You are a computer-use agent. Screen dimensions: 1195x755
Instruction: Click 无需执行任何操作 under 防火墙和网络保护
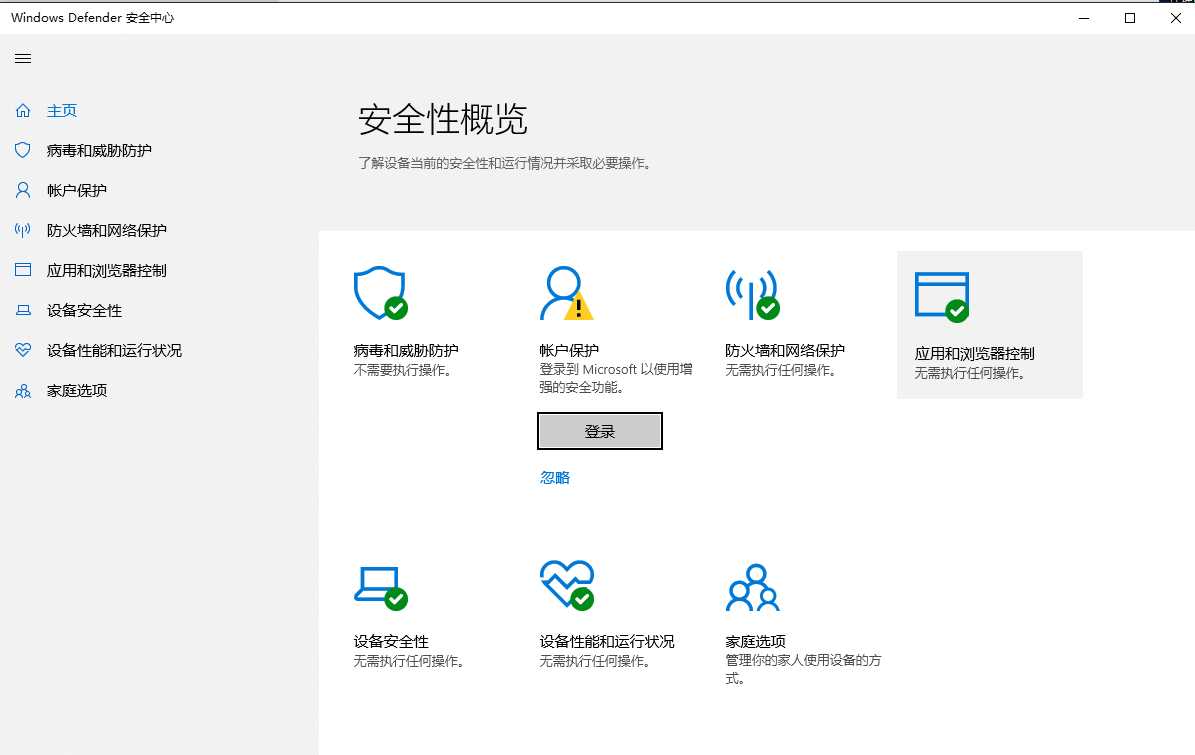point(781,370)
